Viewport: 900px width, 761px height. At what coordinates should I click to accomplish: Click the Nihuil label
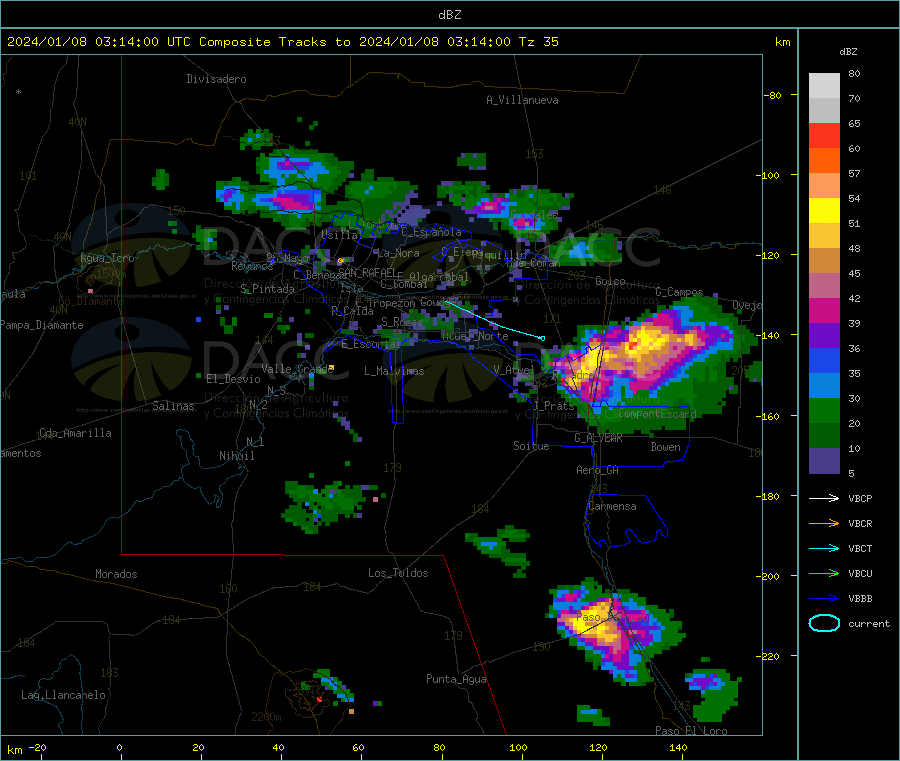coord(236,456)
